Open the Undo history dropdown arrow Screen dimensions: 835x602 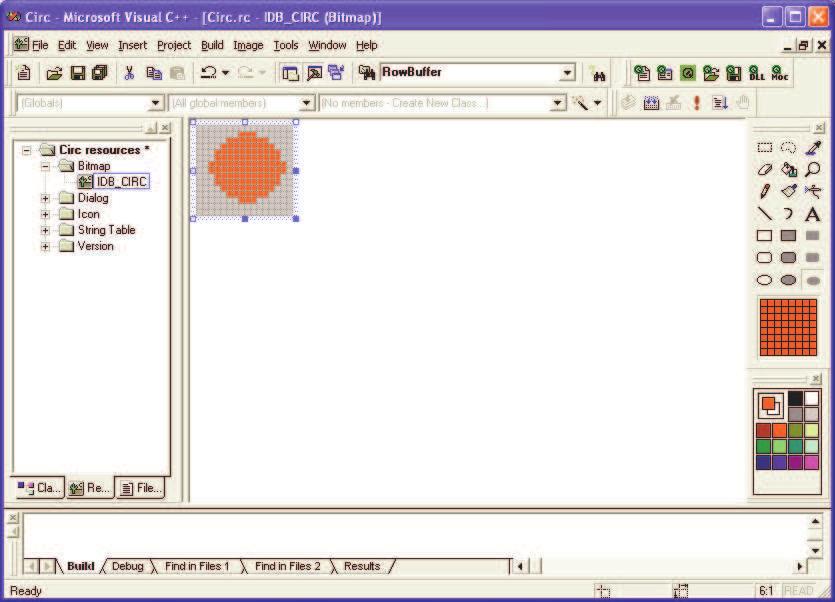tap(225, 72)
